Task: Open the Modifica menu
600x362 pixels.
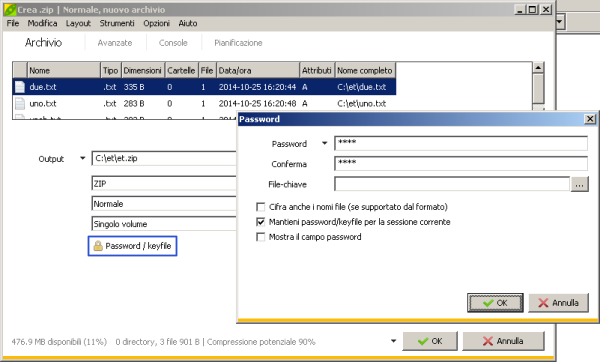Action: click(x=42, y=23)
